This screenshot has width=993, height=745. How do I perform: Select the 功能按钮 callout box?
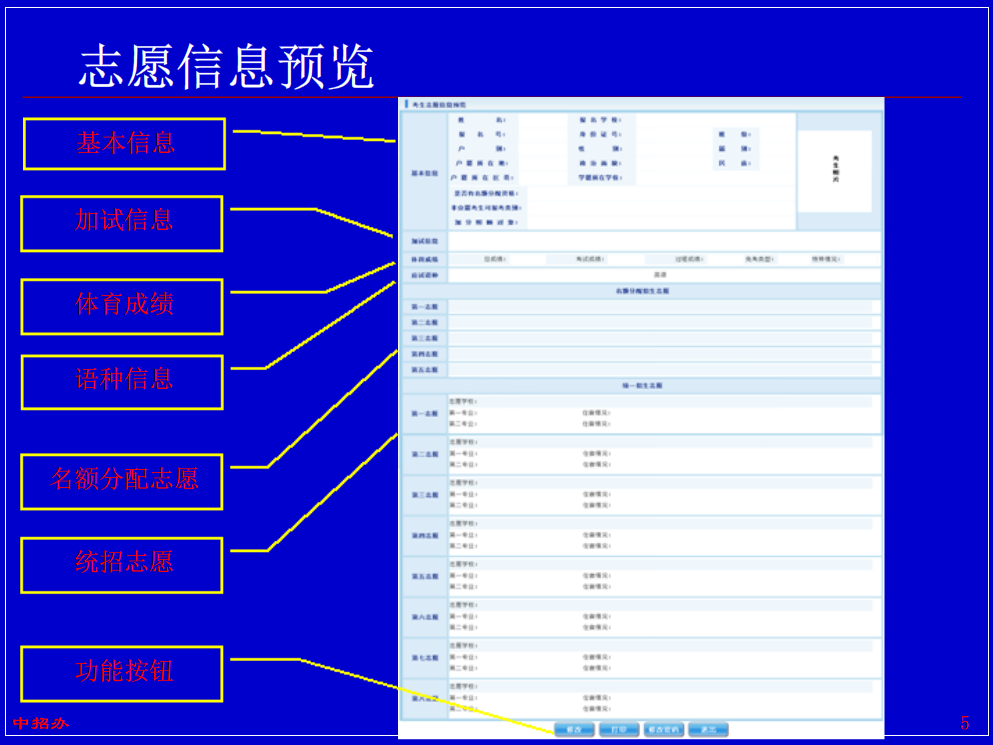tap(123, 673)
